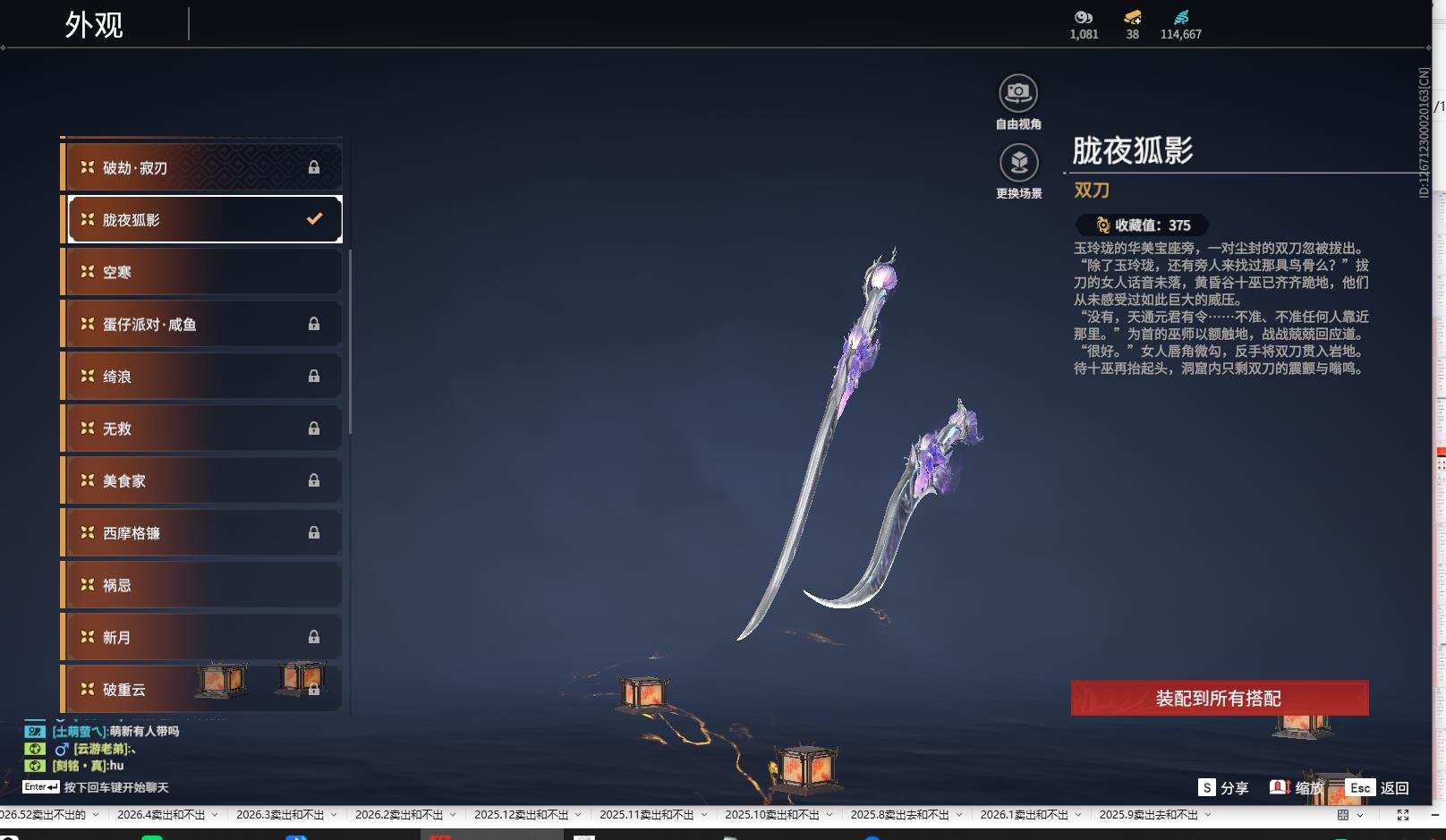This screenshot has height=840, width=1446.
Task: Click the 返回 back label
Action: [x=1395, y=788]
